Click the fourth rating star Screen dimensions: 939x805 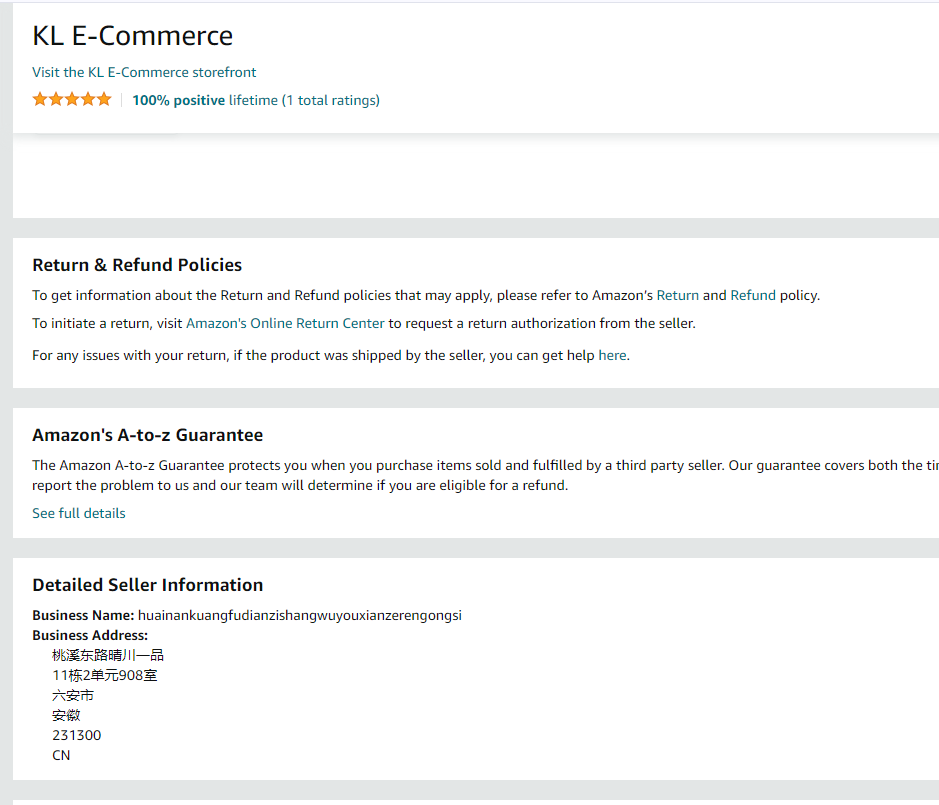pyautogui.click(x=87, y=99)
